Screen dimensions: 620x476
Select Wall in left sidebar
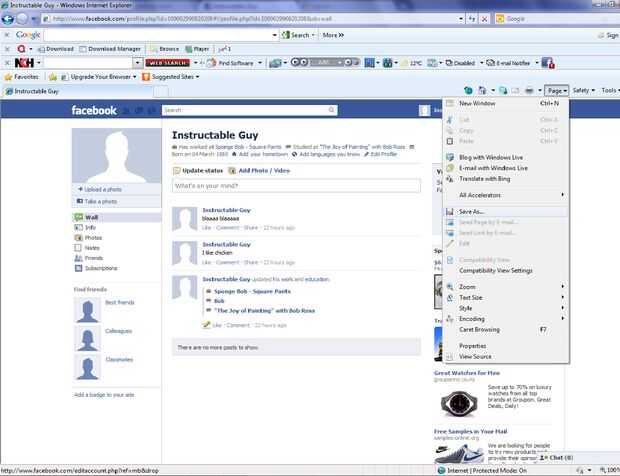[117, 217]
